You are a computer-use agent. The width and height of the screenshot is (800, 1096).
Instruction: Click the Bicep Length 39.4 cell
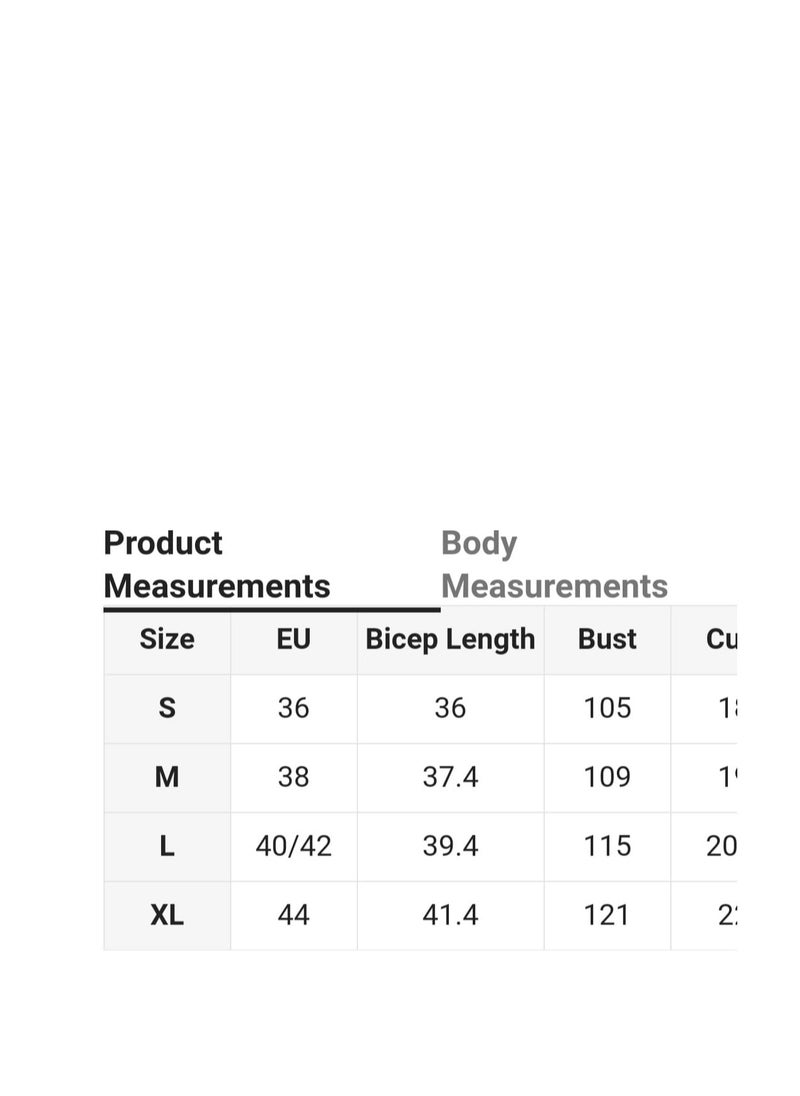tap(451, 846)
